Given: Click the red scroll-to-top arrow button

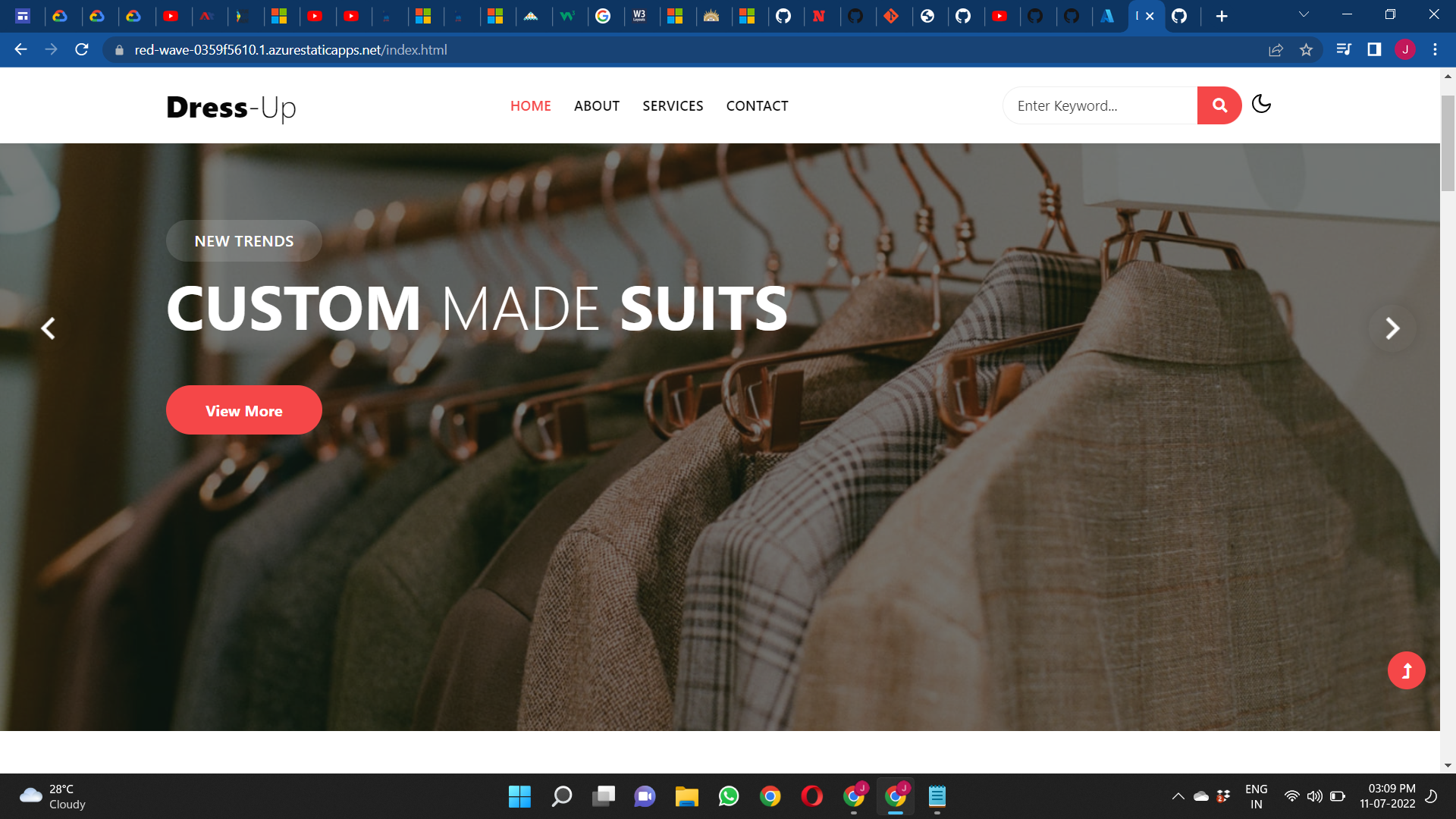Looking at the screenshot, I should point(1406,670).
